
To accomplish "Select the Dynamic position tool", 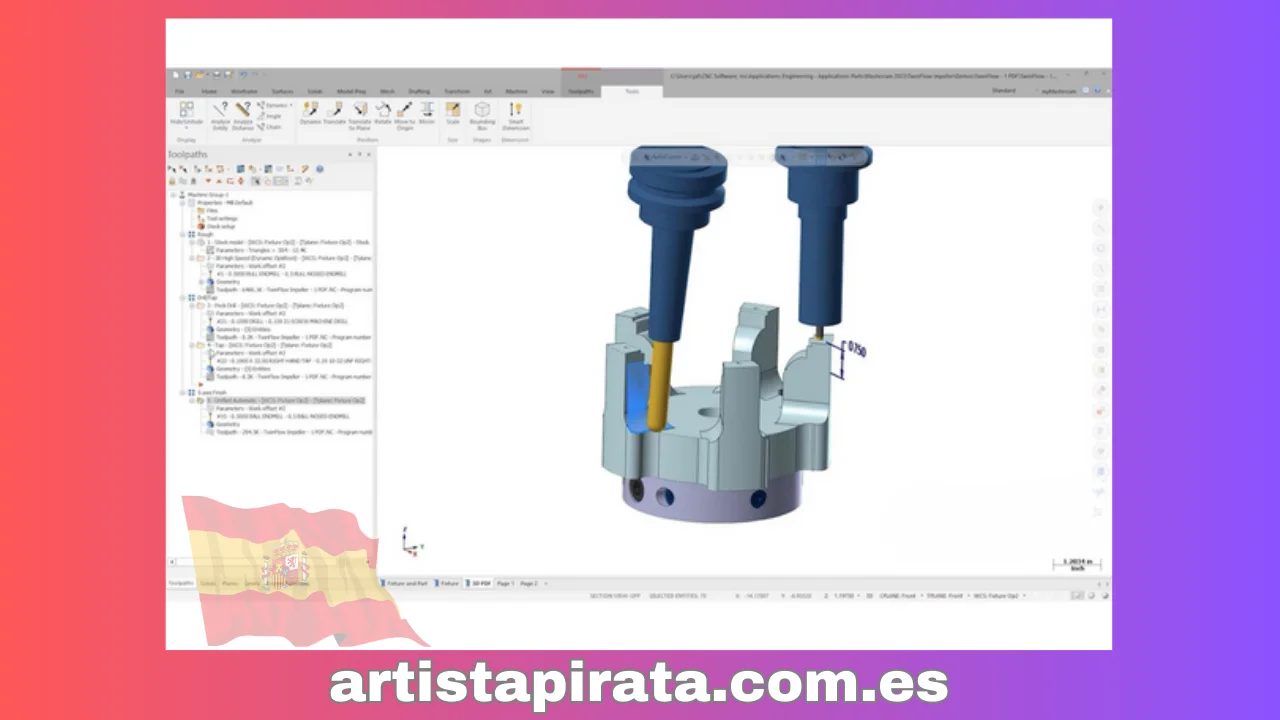I will 310,113.
